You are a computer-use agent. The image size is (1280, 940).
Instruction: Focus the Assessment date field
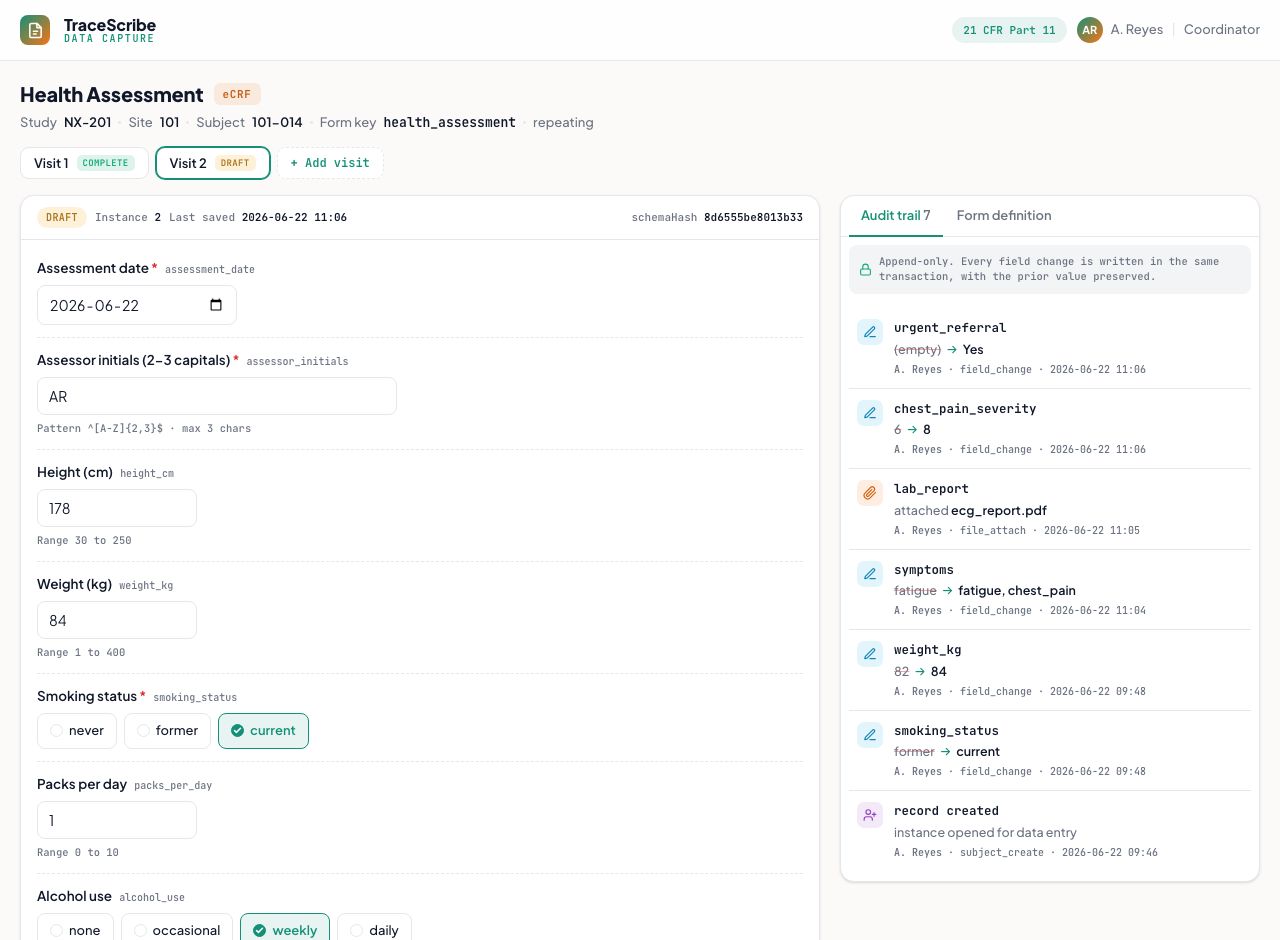[137, 305]
